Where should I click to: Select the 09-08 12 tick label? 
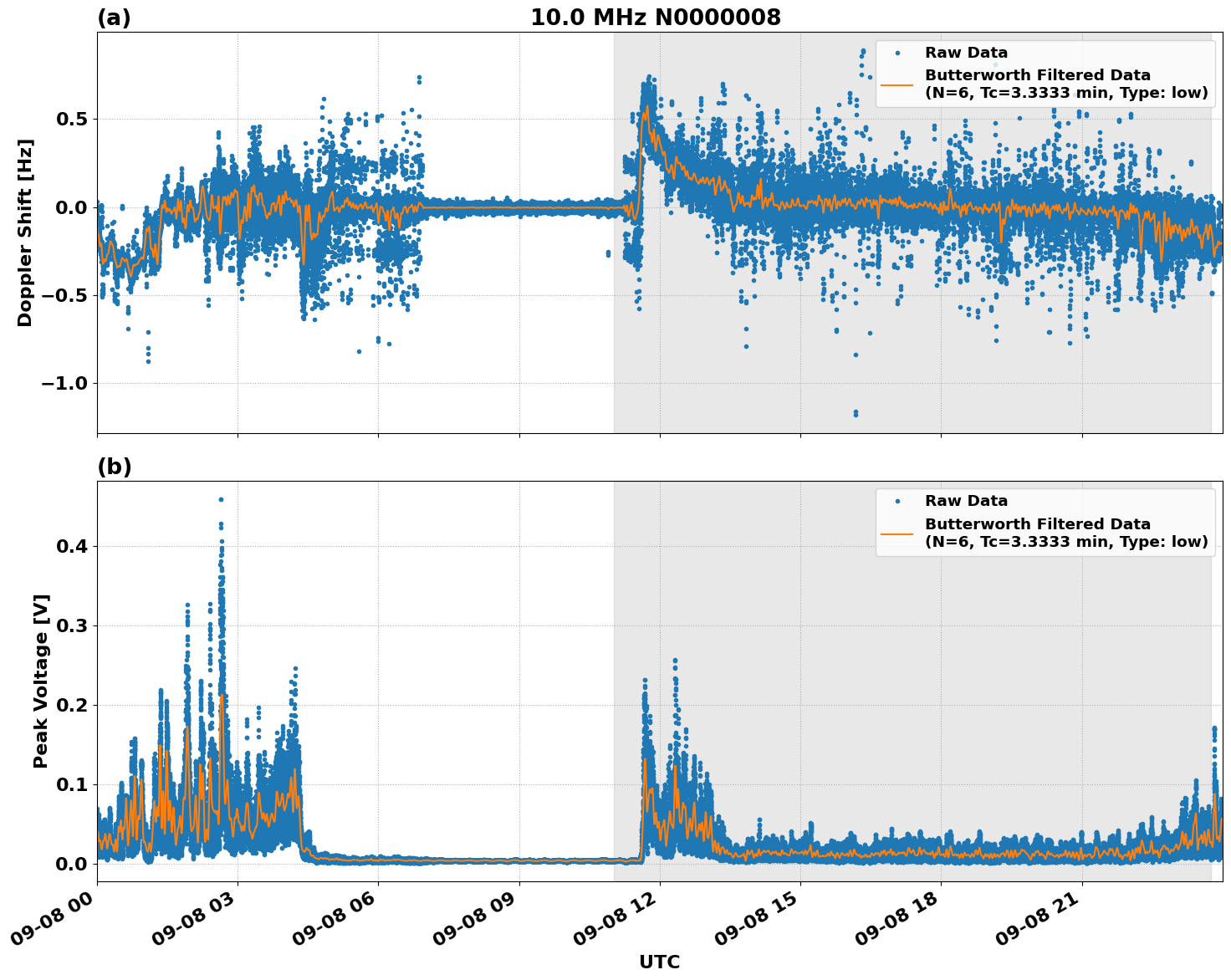click(x=616, y=915)
